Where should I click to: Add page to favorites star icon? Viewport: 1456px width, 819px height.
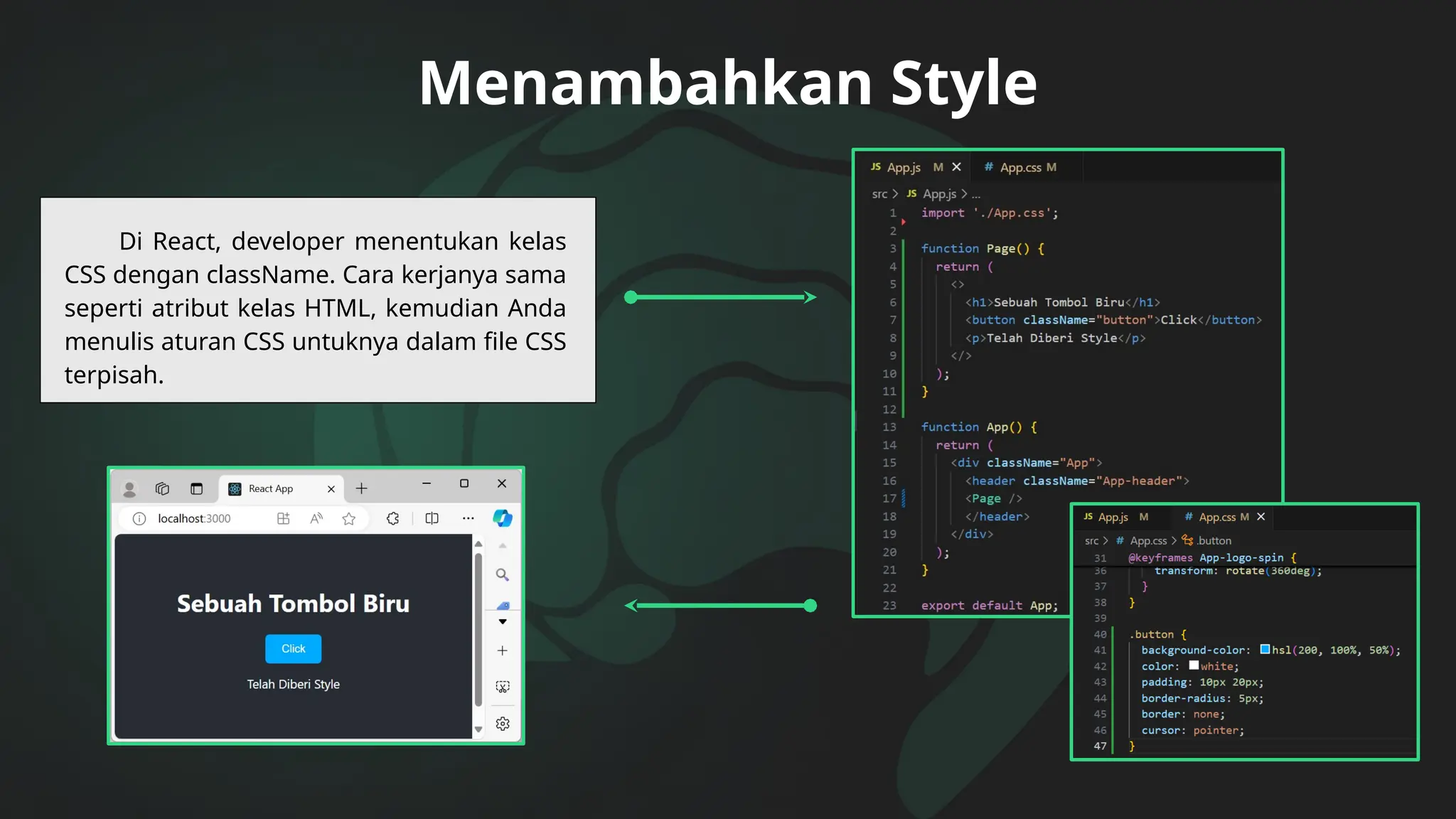(x=348, y=519)
